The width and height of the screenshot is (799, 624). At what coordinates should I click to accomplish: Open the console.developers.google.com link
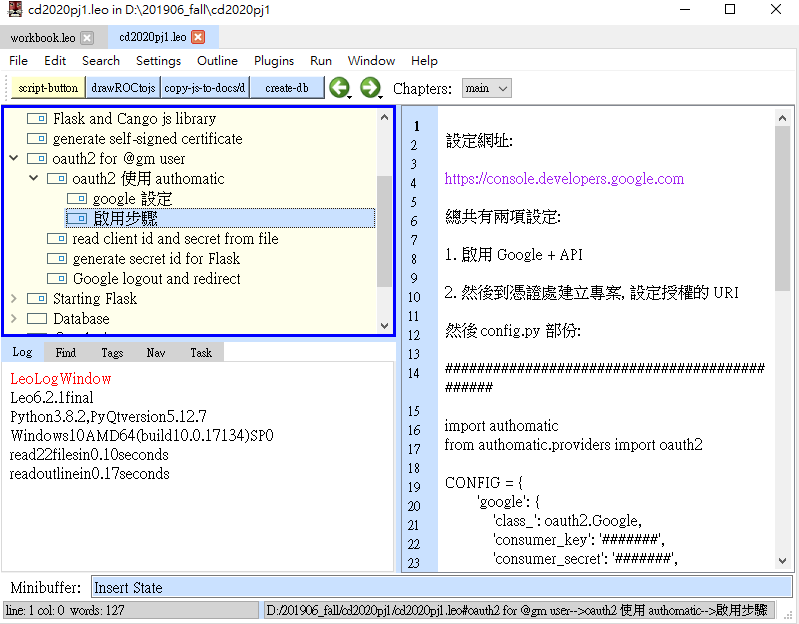(x=564, y=179)
